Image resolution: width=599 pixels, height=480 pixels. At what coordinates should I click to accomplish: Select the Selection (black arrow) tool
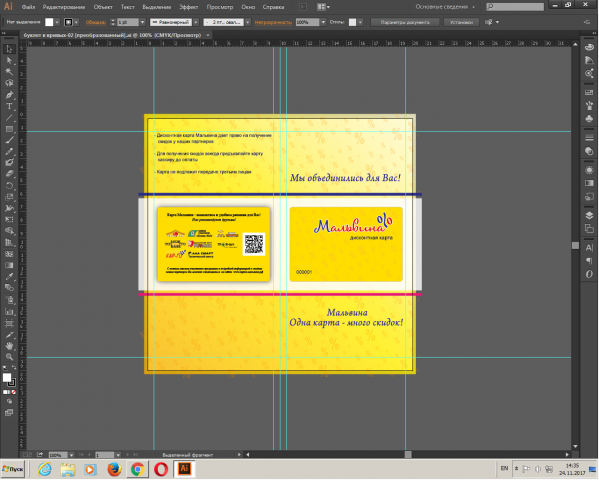tap(9, 49)
